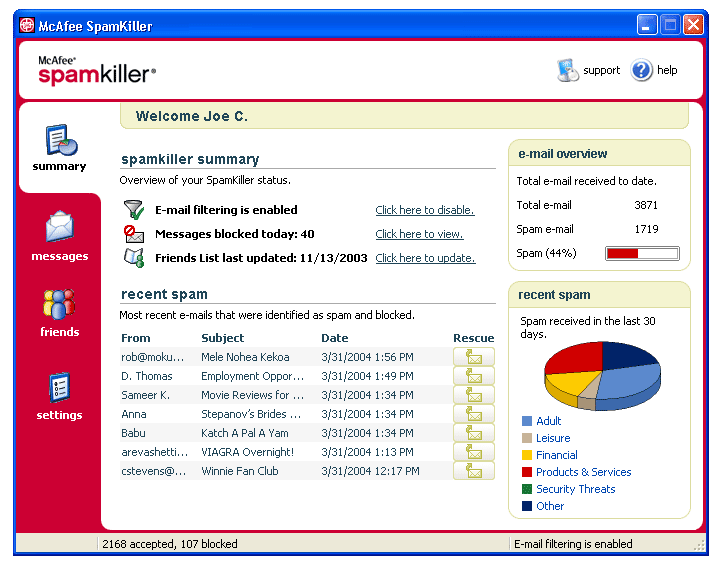Image resolution: width=721 pixels, height=569 pixels.
Task: Click 'Messages blocked today: 40' text
Action: pos(235,234)
